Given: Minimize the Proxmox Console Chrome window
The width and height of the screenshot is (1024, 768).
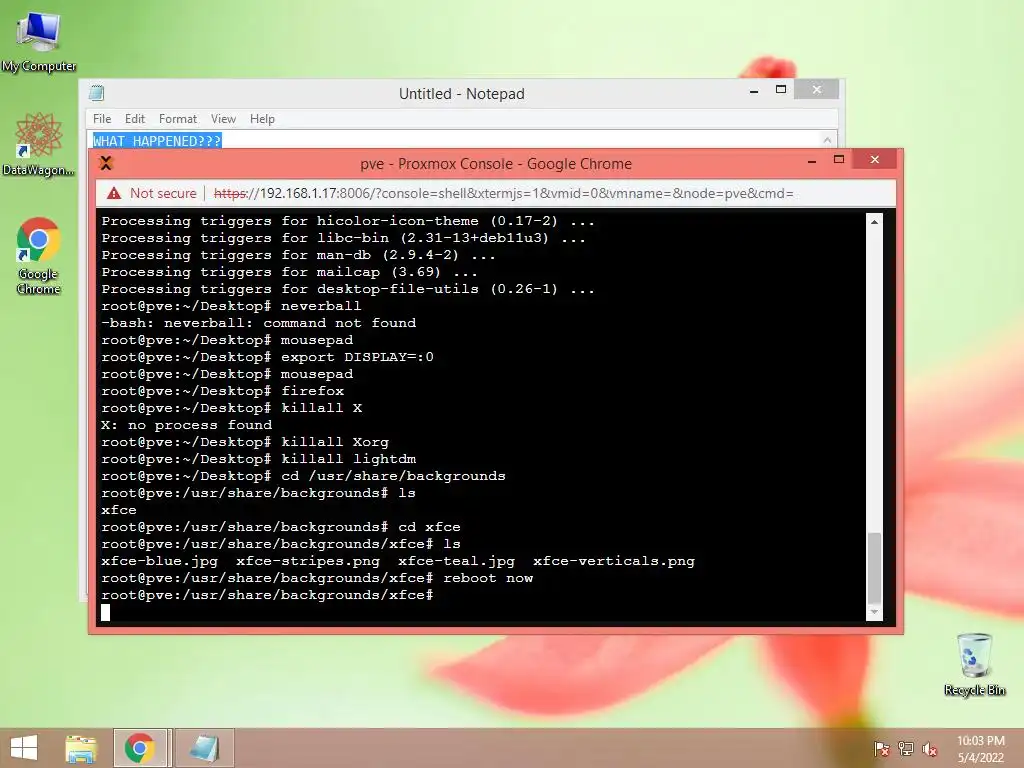Looking at the screenshot, I should (x=812, y=160).
